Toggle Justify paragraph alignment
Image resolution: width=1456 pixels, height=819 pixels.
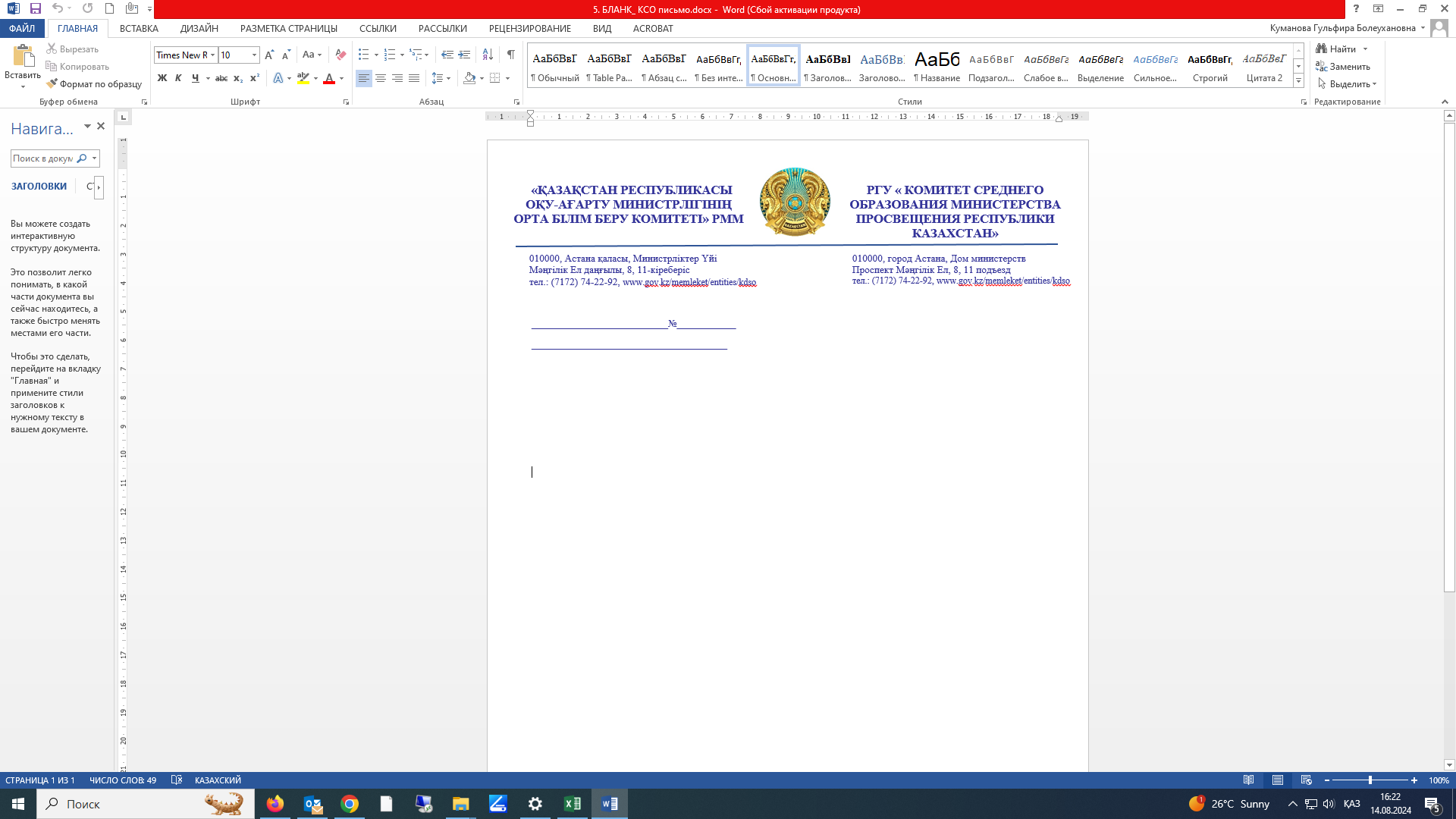(x=414, y=78)
